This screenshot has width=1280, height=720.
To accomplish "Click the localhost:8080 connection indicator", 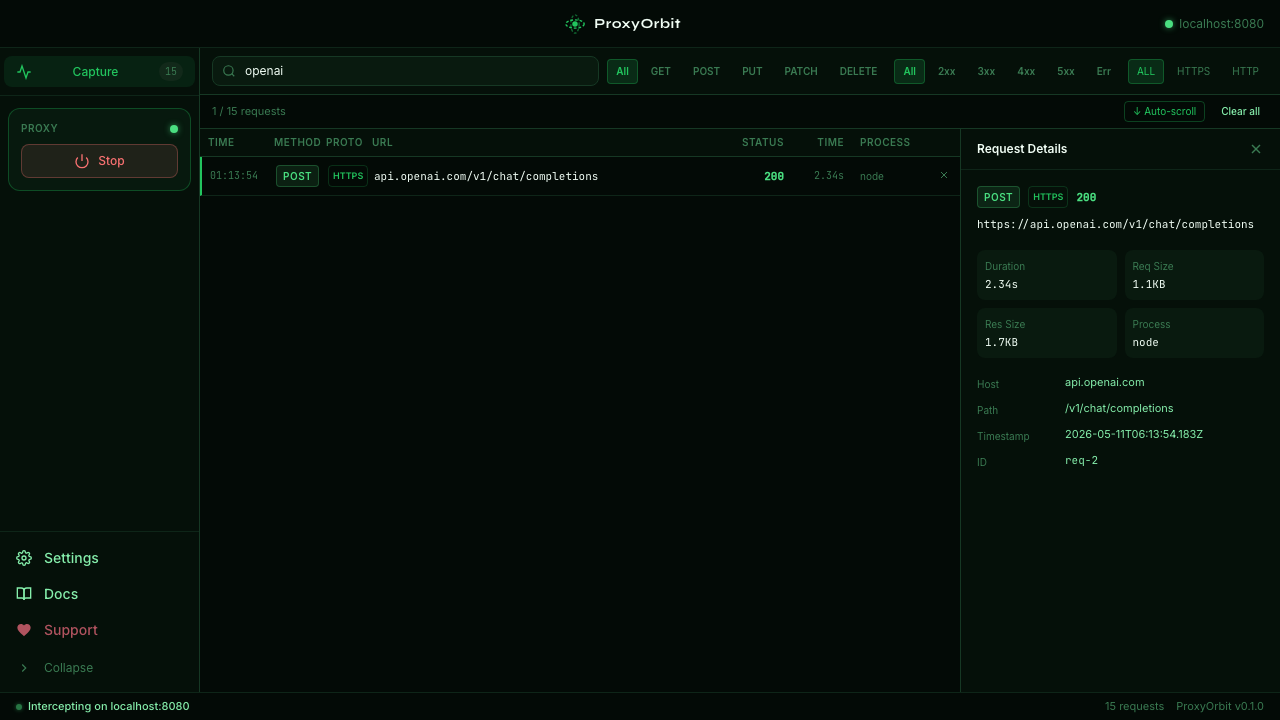I will click(1214, 24).
